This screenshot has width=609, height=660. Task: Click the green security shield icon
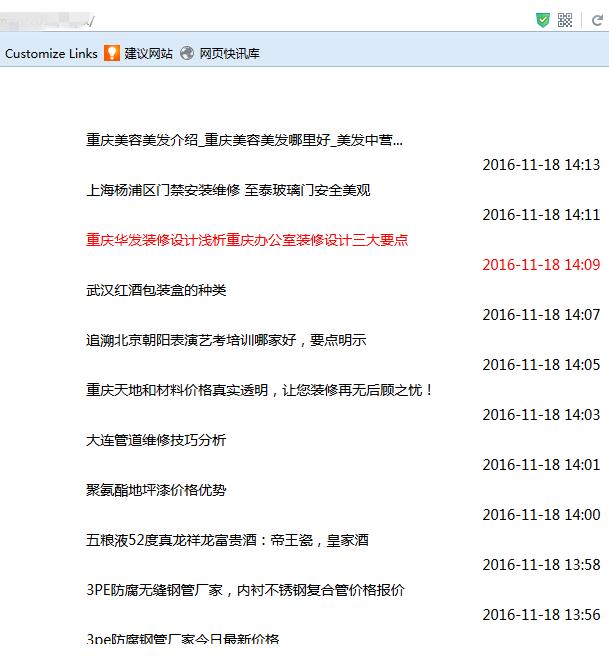coord(543,20)
